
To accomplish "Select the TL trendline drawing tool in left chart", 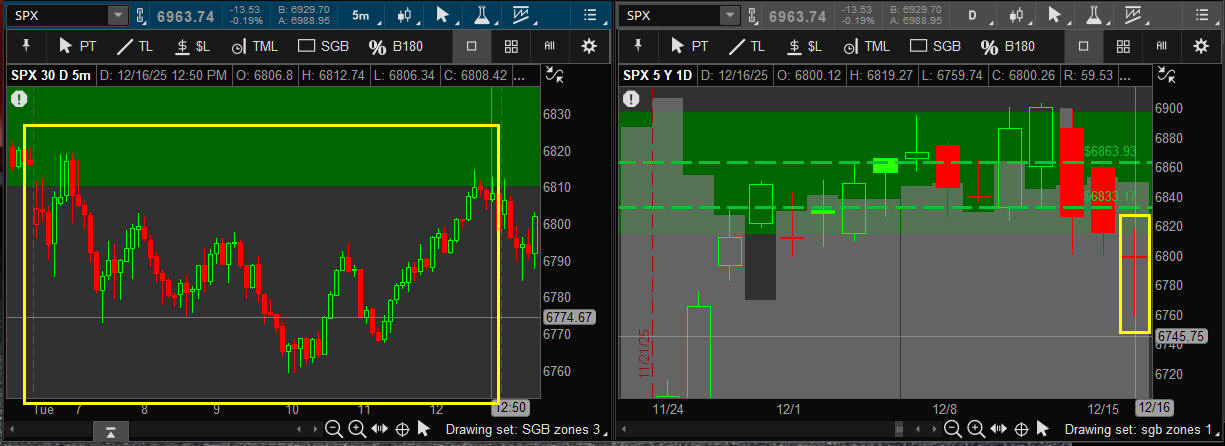I will pyautogui.click(x=138, y=46).
